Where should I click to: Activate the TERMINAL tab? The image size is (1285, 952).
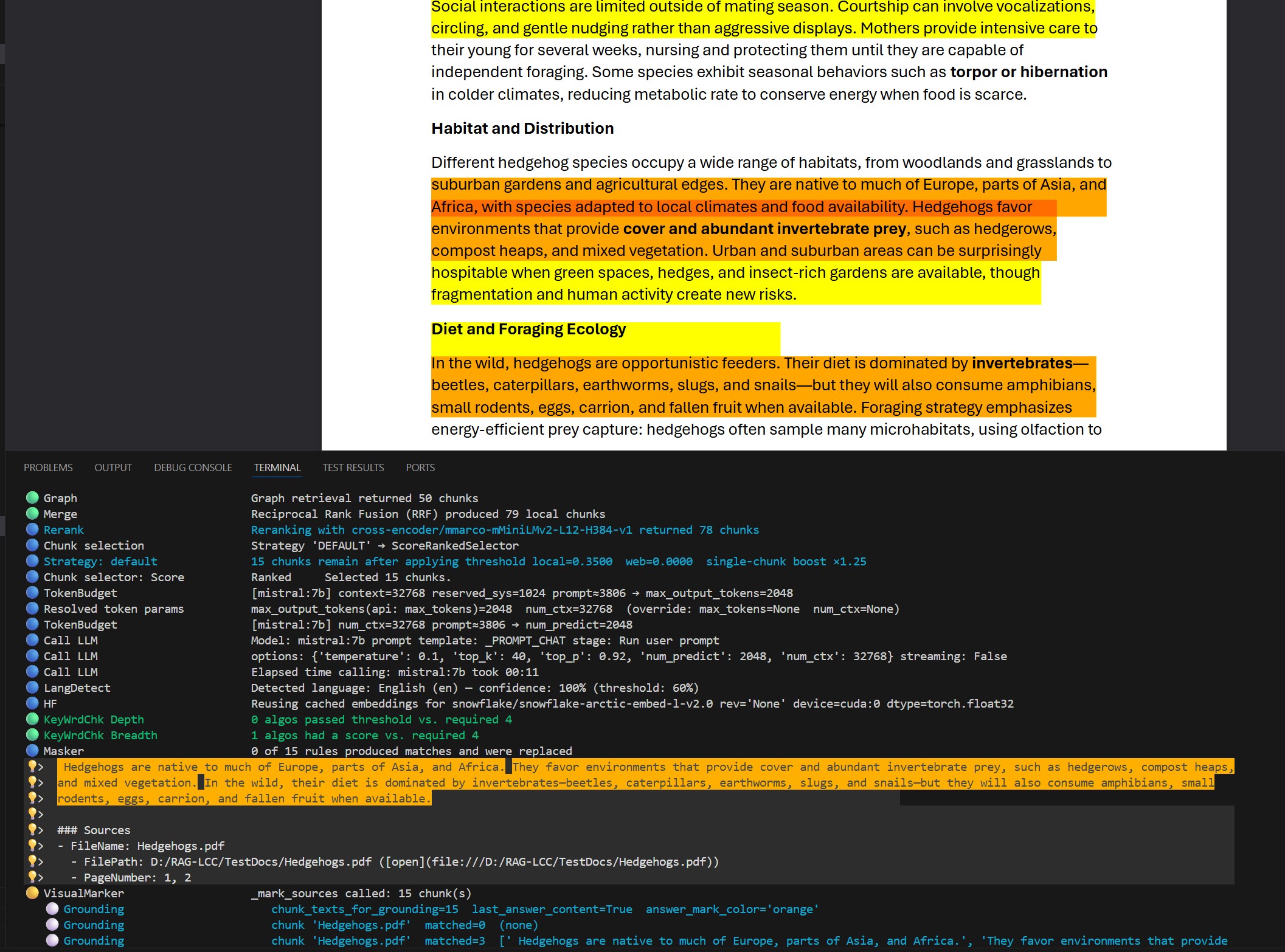[x=277, y=467]
